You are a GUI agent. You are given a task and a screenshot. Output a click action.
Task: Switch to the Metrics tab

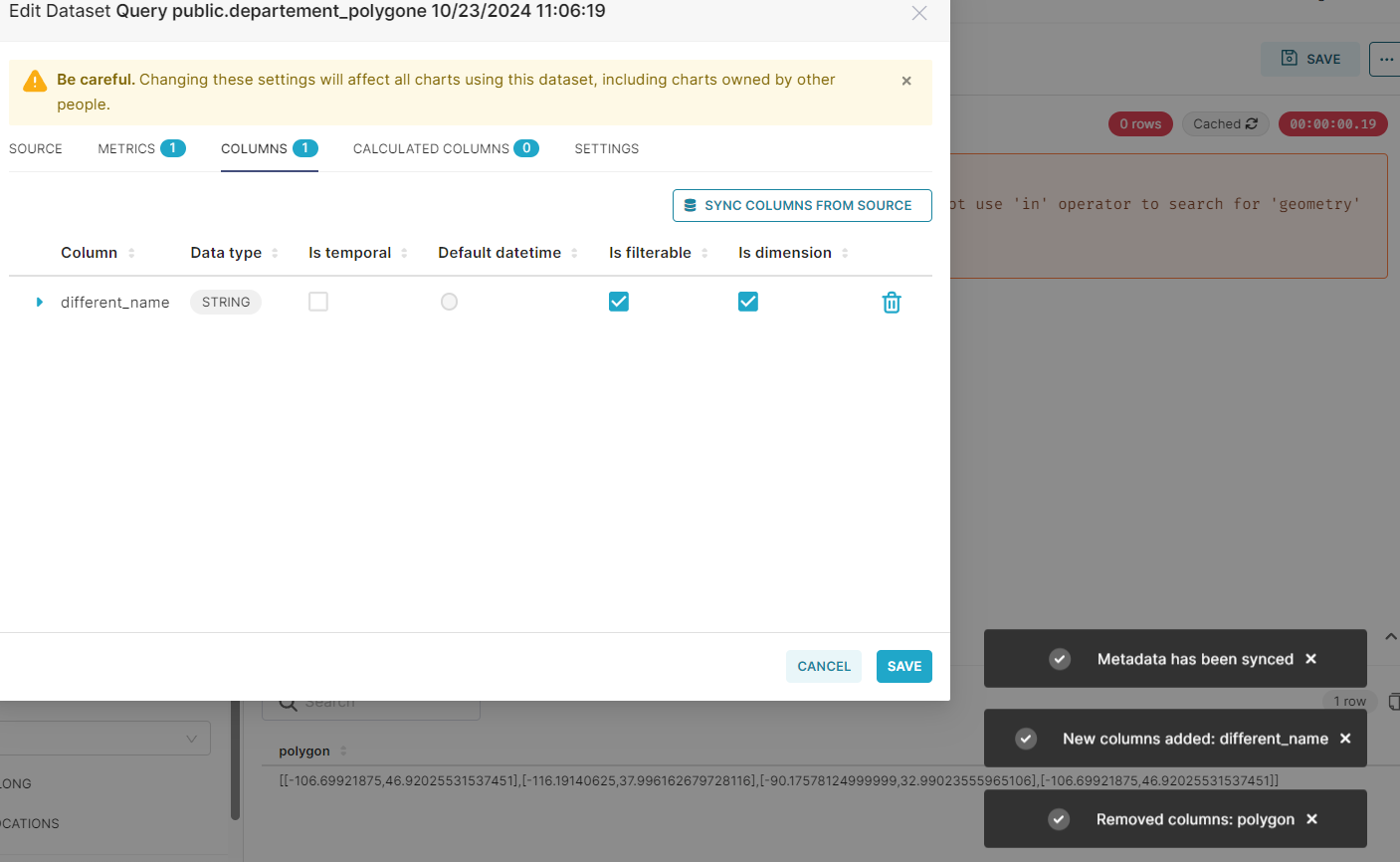(141, 148)
